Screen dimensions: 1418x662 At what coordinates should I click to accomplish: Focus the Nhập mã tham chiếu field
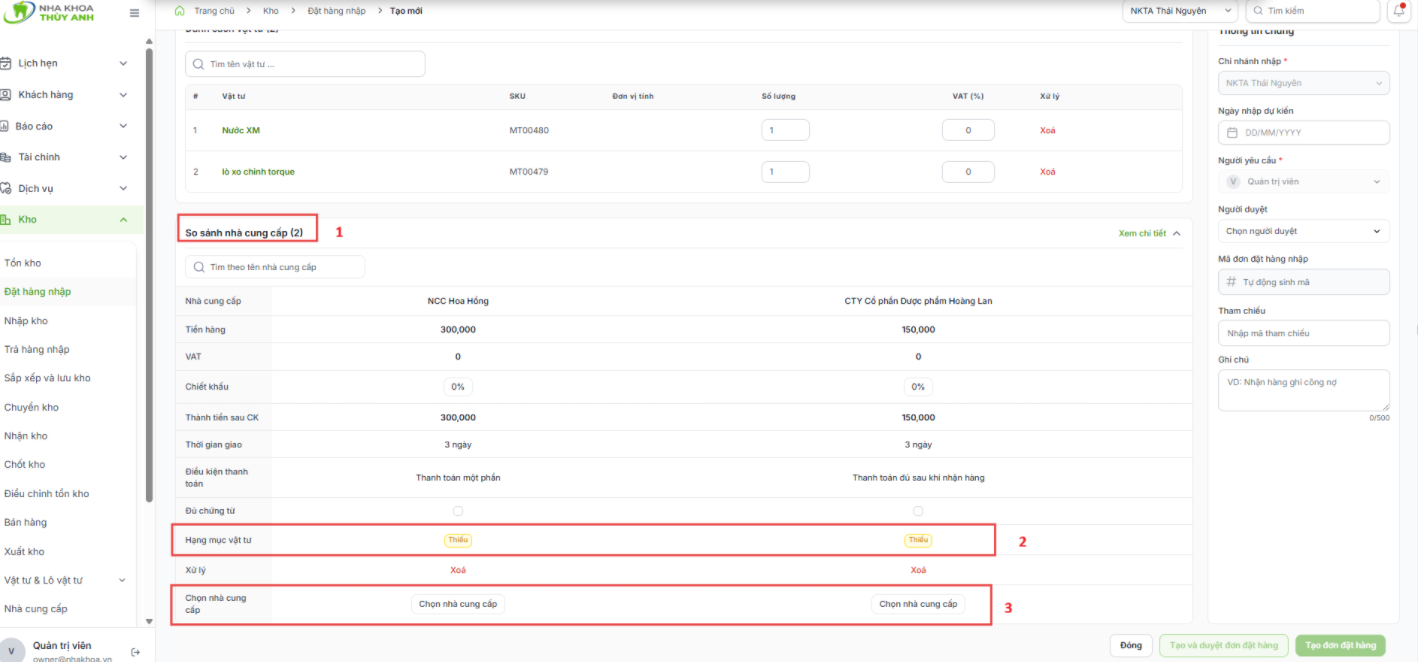tap(1303, 333)
